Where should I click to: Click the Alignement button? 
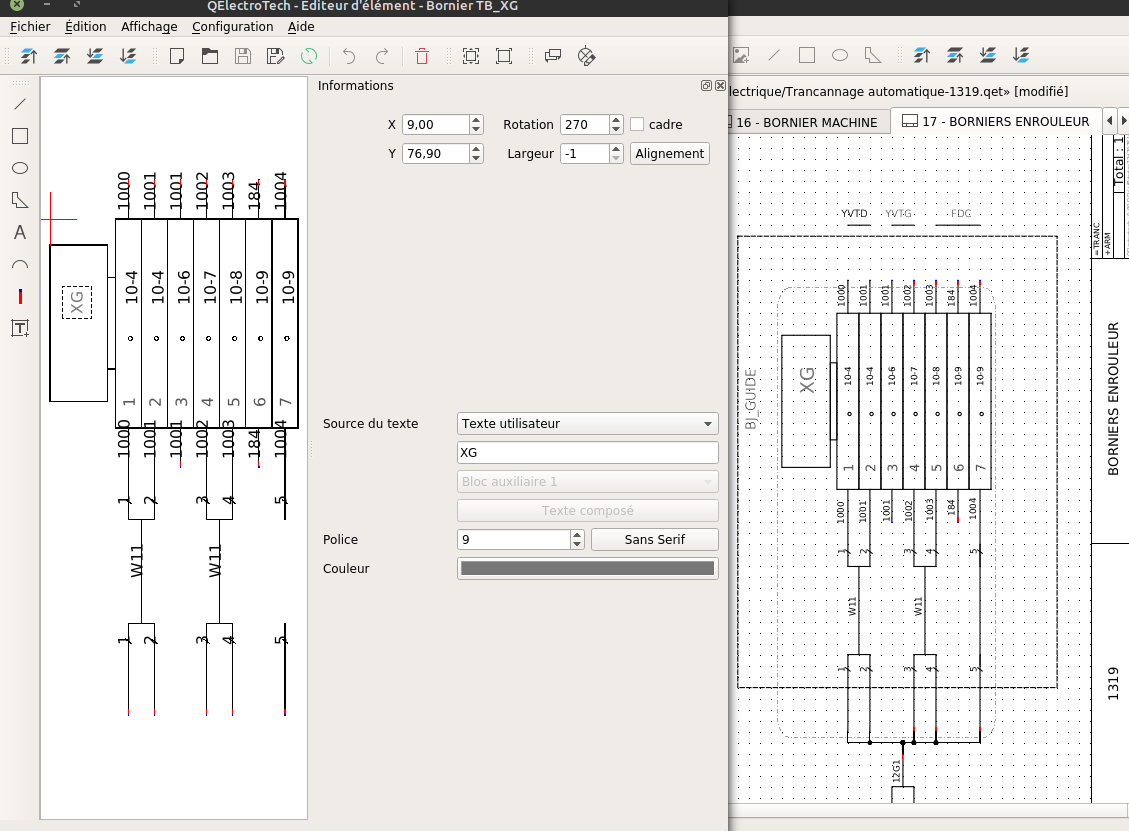pos(670,154)
